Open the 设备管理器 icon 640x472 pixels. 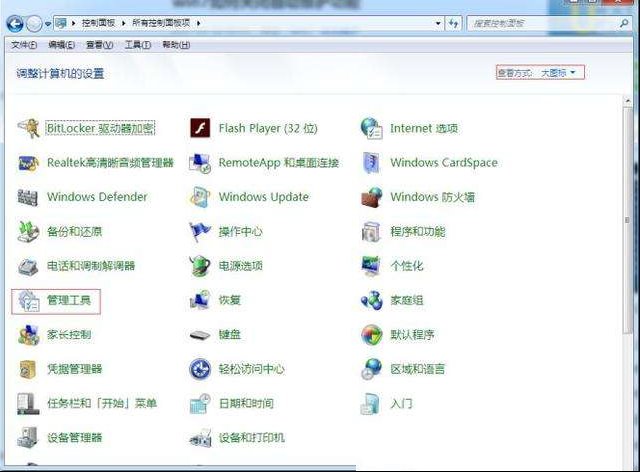coord(28,438)
